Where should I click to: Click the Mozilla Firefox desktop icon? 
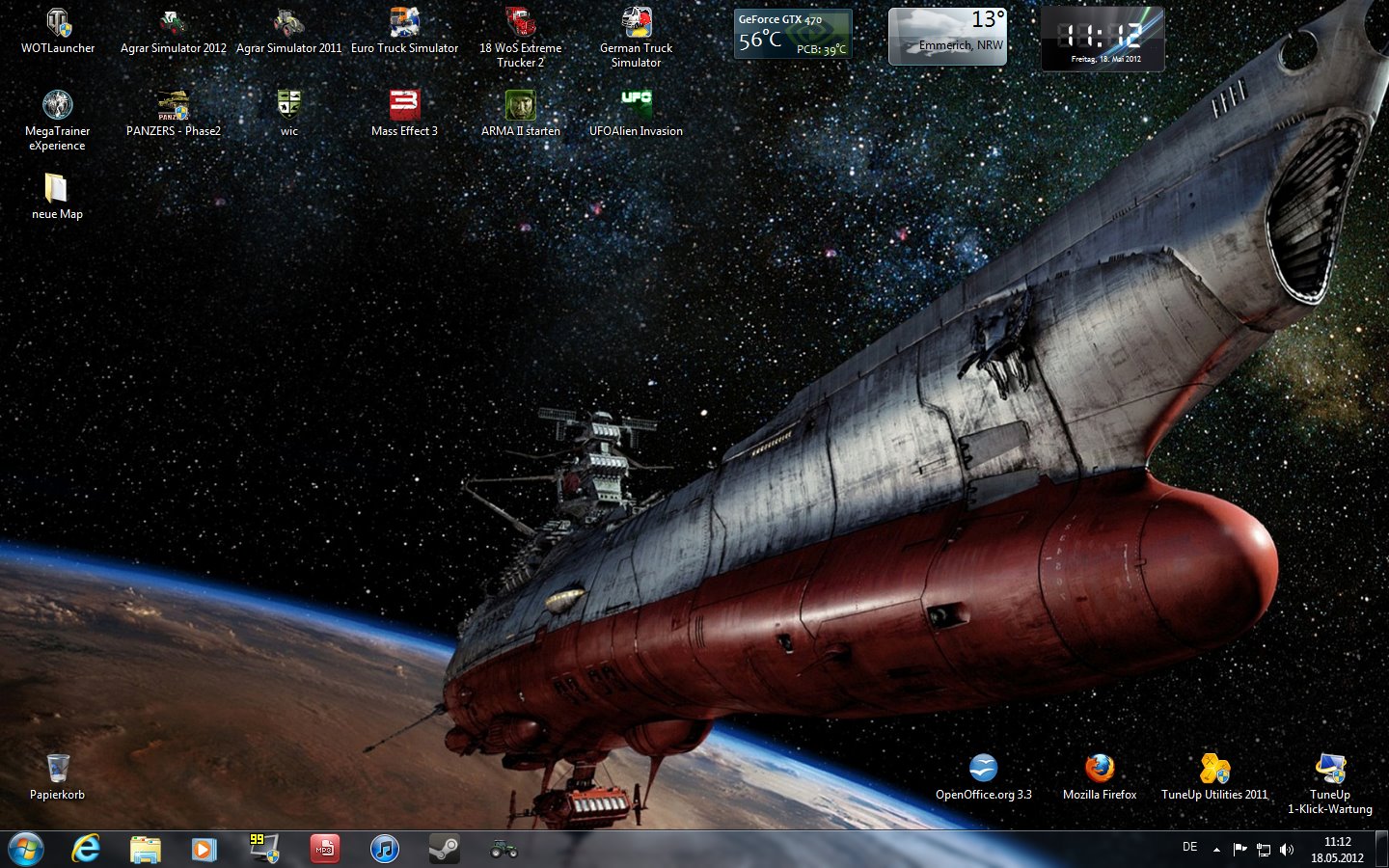click(x=1099, y=769)
